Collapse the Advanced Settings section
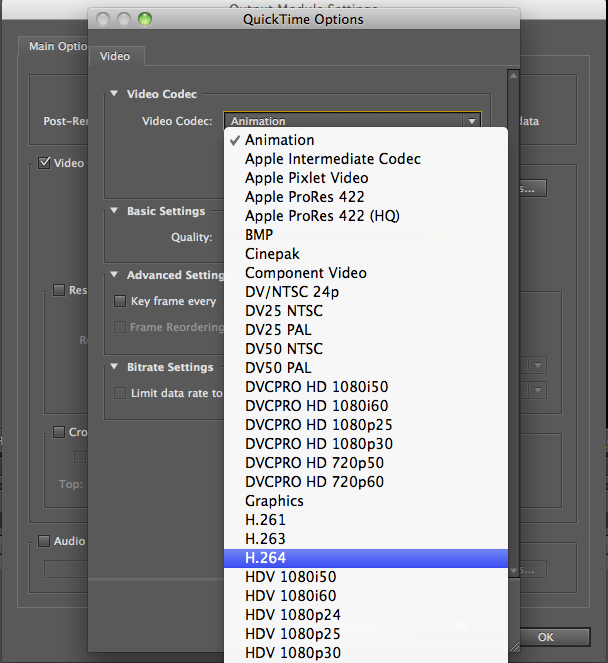The width and height of the screenshot is (608, 663). pyautogui.click(x=114, y=274)
